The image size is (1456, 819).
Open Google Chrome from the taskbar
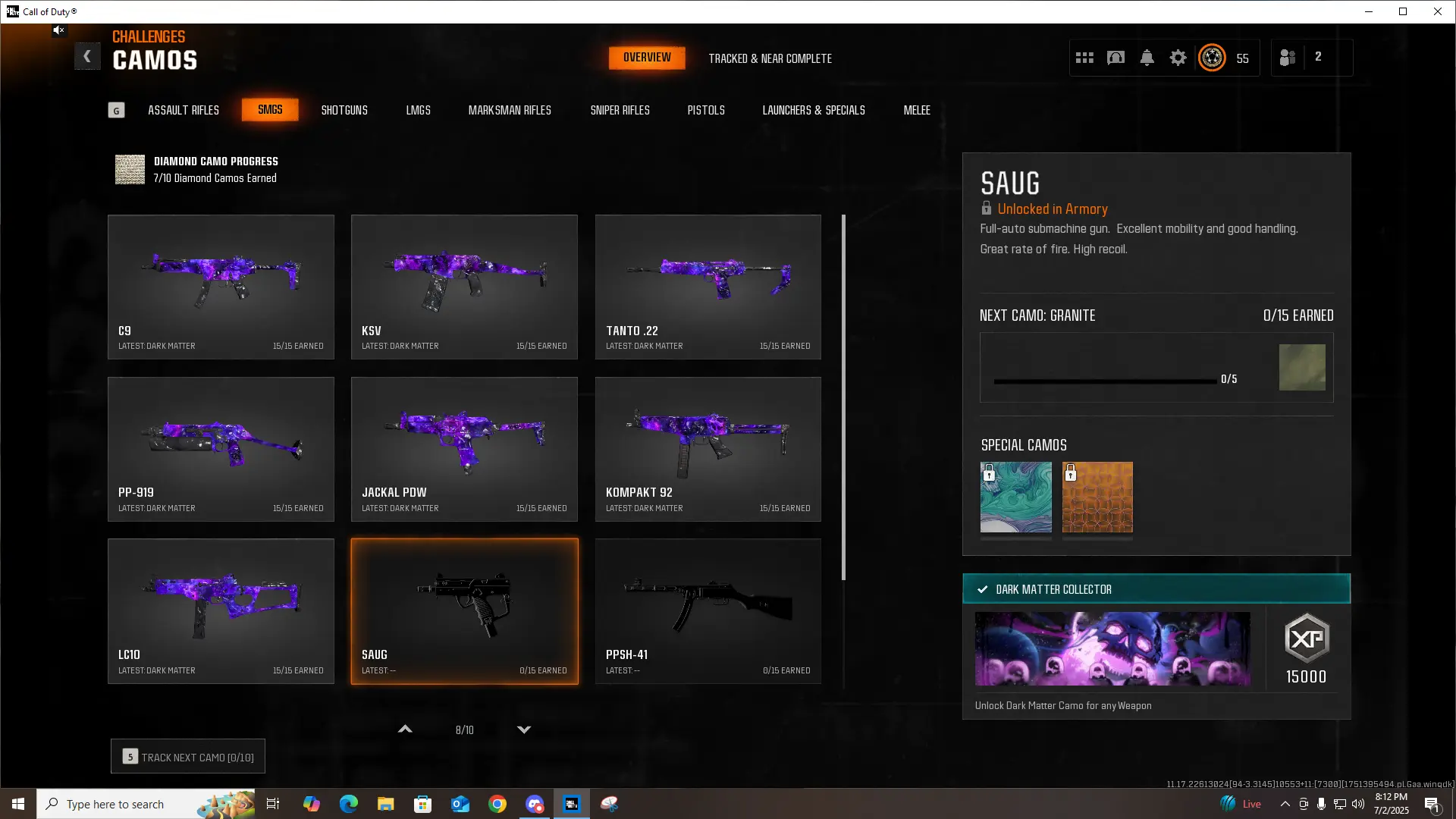[x=497, y=804]
